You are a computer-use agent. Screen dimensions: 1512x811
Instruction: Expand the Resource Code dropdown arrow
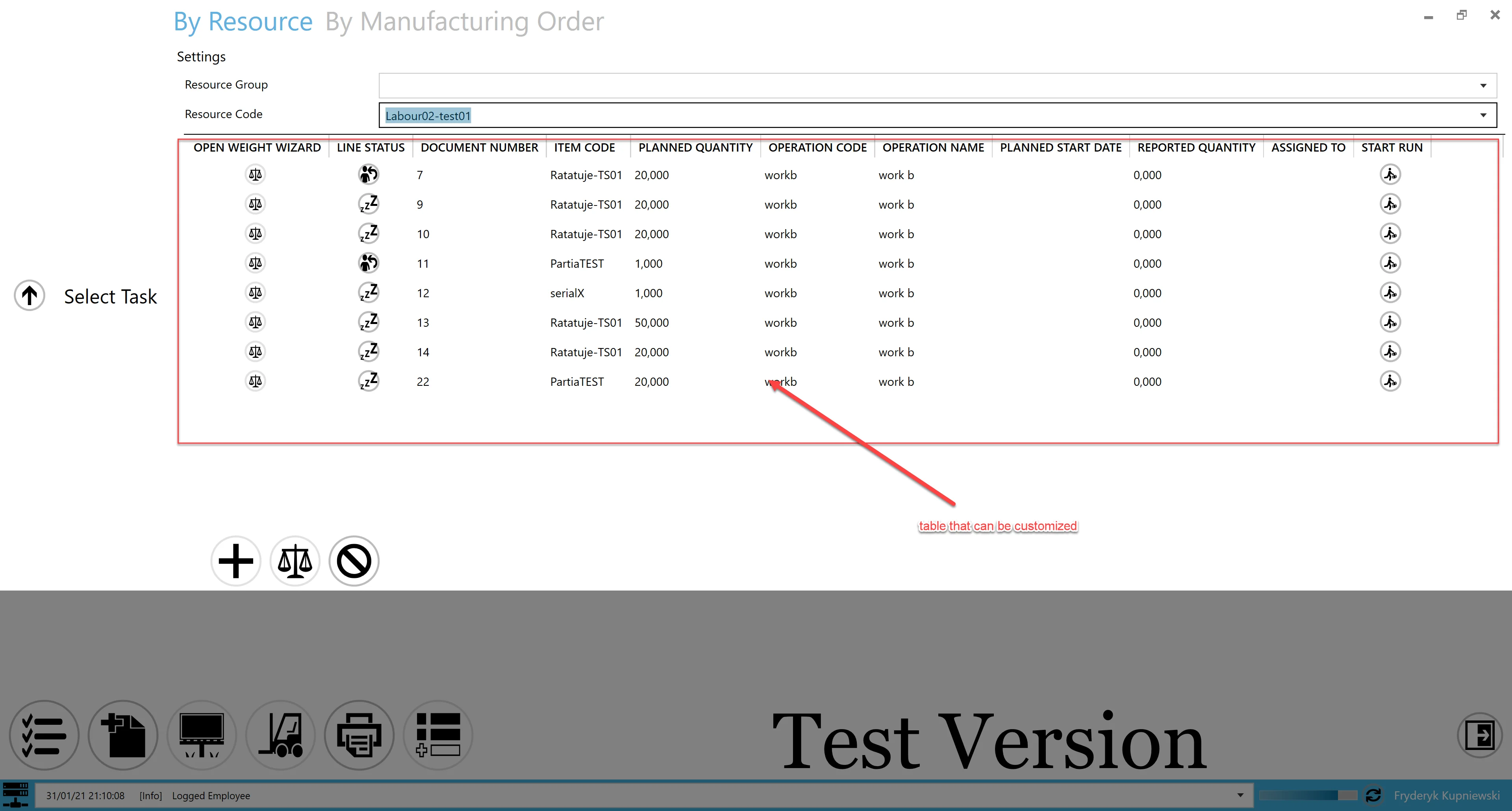pos(1482,115)
